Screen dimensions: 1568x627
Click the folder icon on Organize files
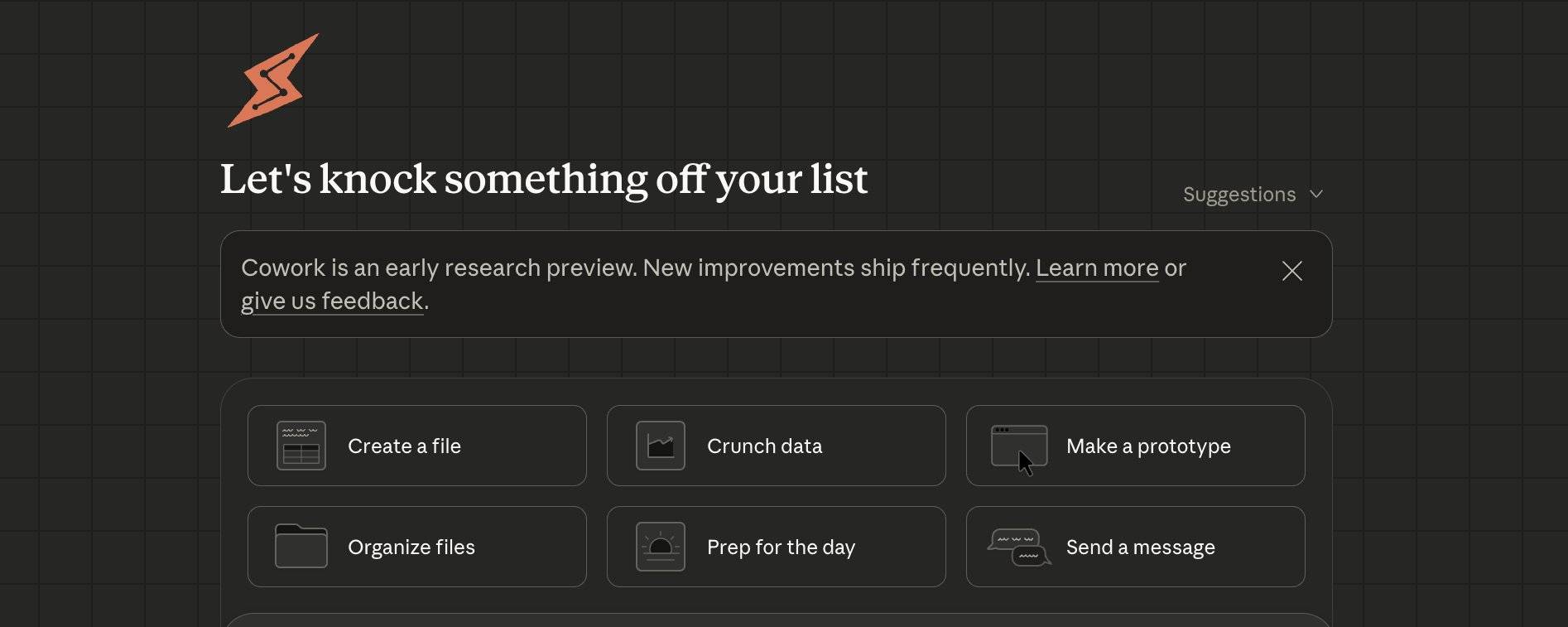coord(301,547)
